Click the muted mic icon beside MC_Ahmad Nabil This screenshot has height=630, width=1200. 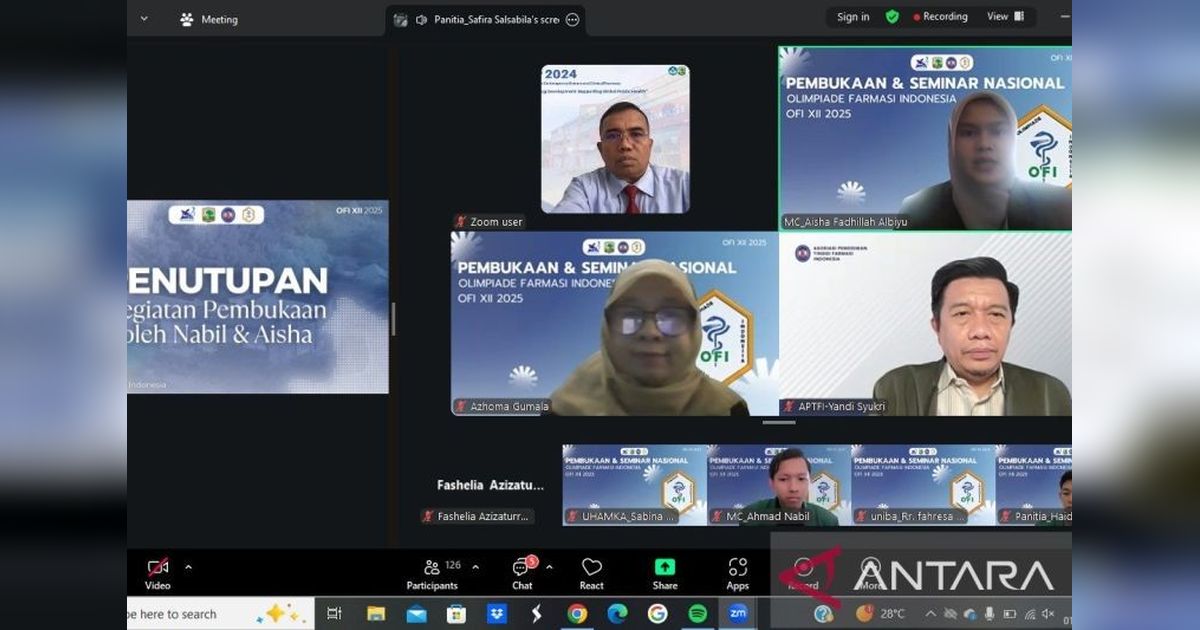point(717,517)
